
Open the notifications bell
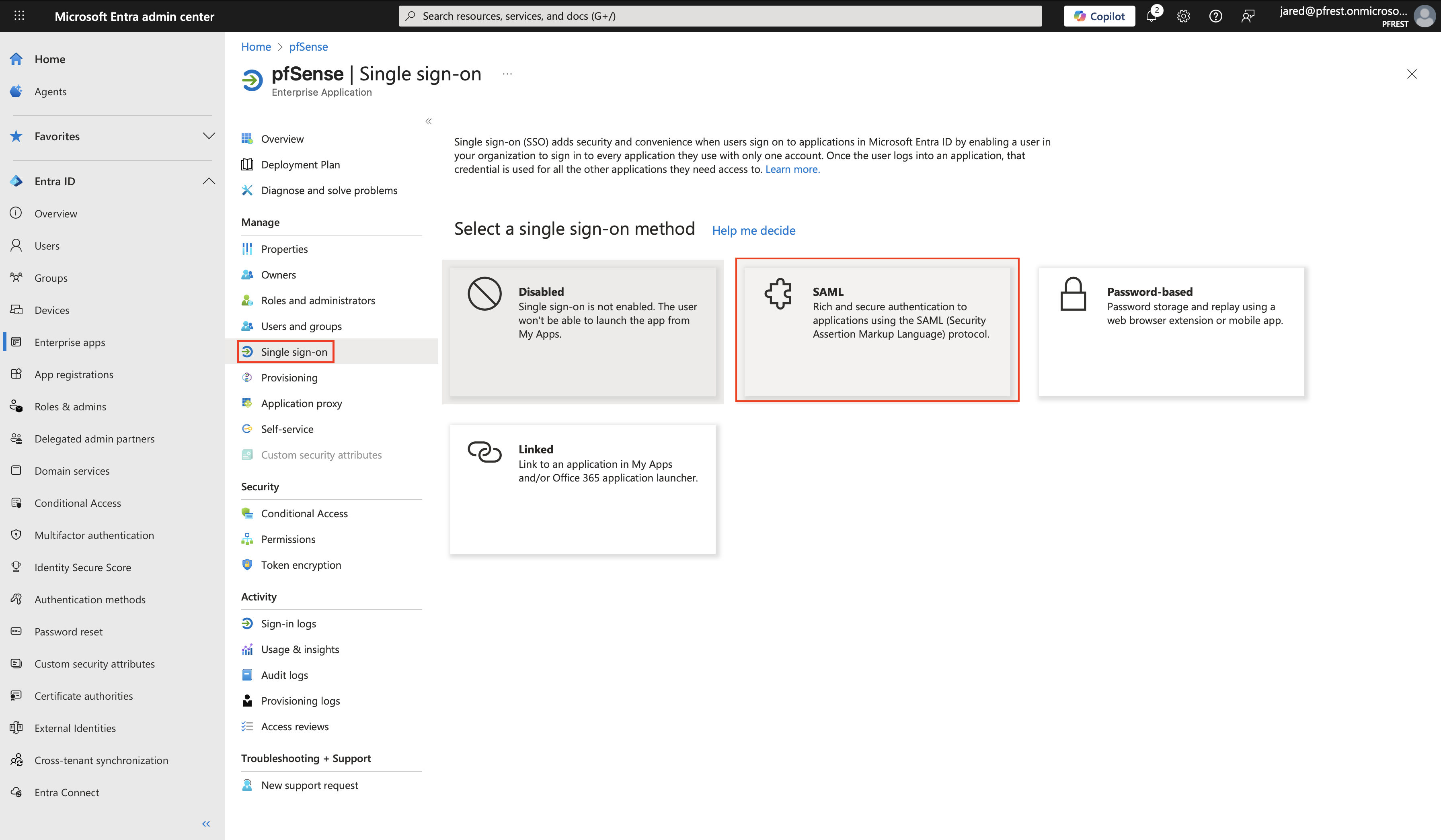tap(1152, 15)
